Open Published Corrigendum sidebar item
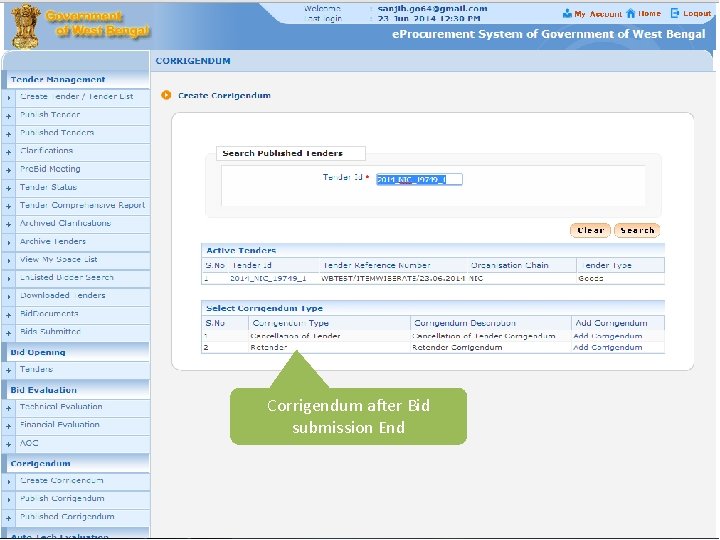Image resolution: width=720 pixels, height=540 pixels. click(67, 516)
